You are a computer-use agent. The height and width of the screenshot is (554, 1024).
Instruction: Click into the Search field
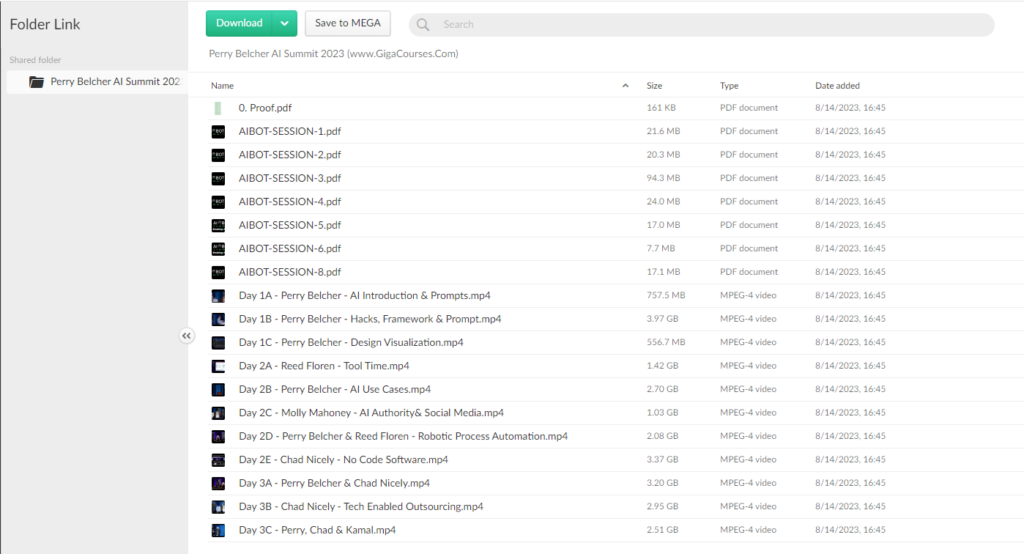[700, 25]
